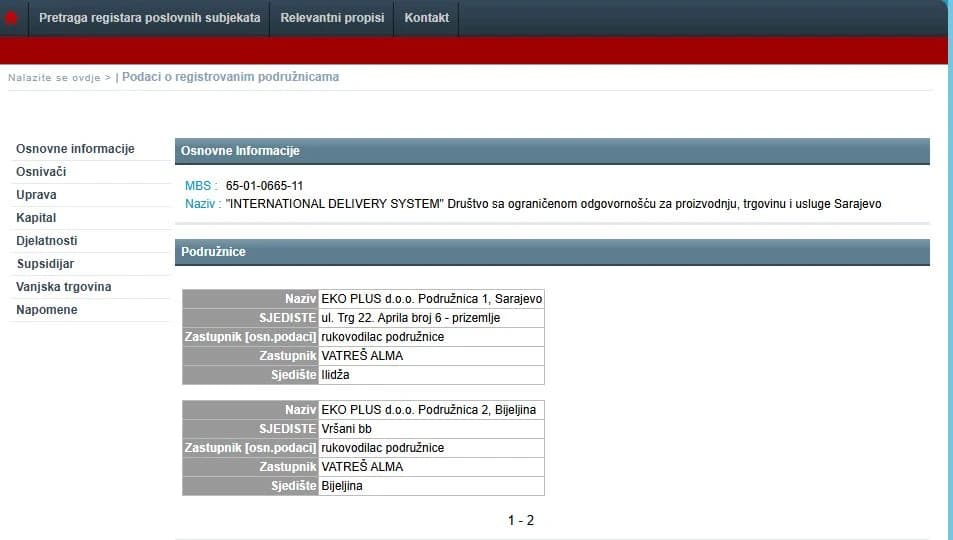Go to the Kontakt page
This screenshot has height=540, width=953.
point(427,18)
